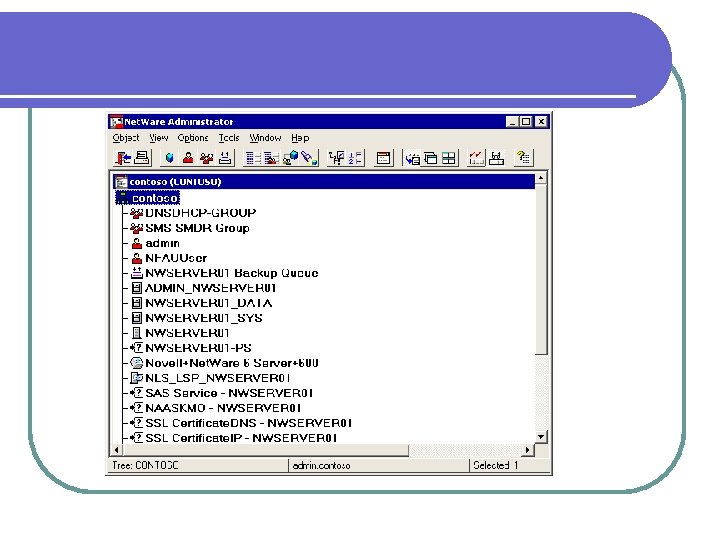Click the Selected 1 status text
Viewport: 720px width, 540px height.
click(496, 466)
